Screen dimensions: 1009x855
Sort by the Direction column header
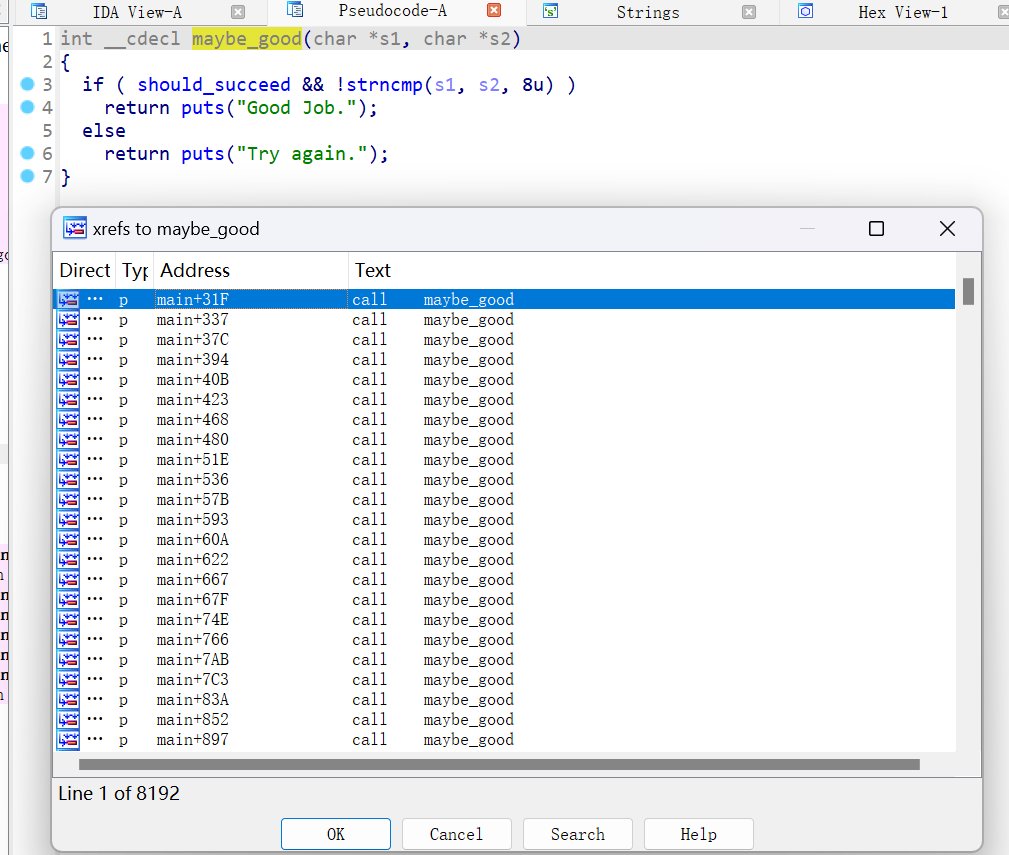[x=84, y=270]
